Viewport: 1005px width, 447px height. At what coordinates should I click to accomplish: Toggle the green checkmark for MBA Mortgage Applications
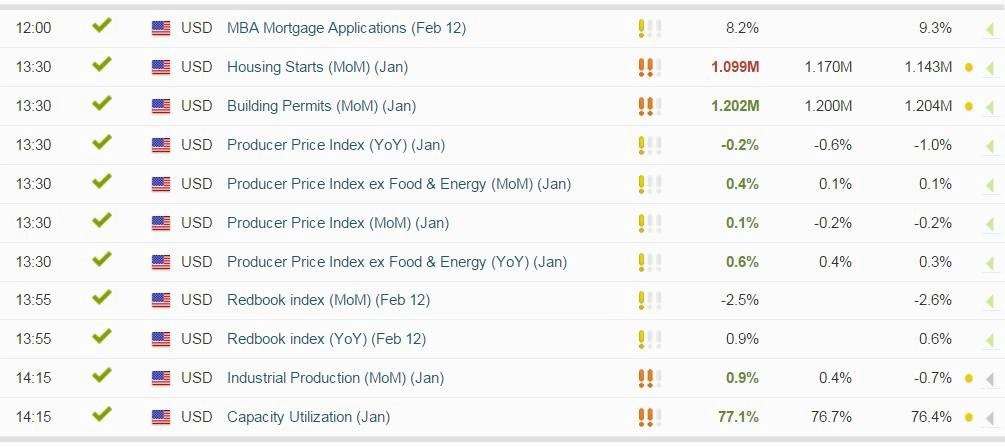point(101,26)
